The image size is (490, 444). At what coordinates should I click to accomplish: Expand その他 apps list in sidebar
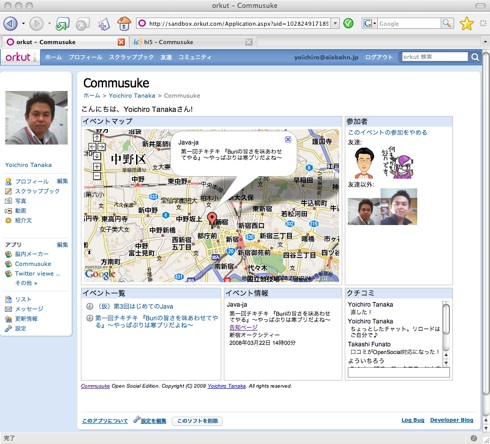26,283
